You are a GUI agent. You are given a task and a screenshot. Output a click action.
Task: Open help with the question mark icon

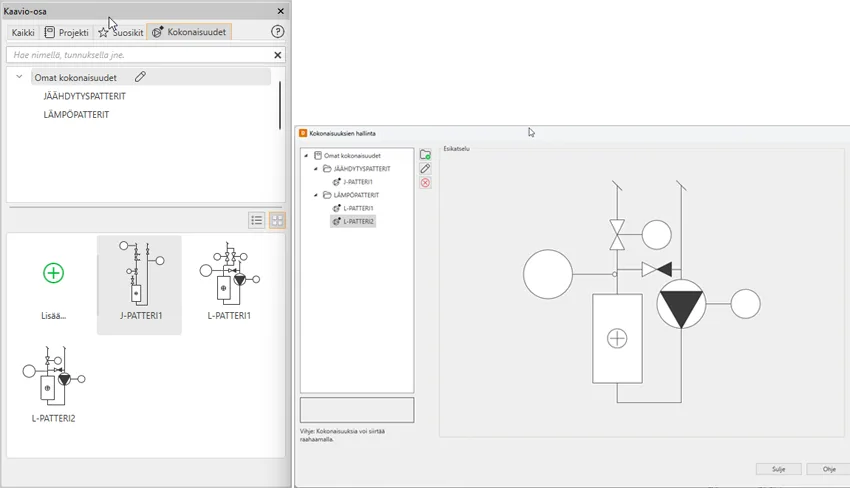[278, 32]
